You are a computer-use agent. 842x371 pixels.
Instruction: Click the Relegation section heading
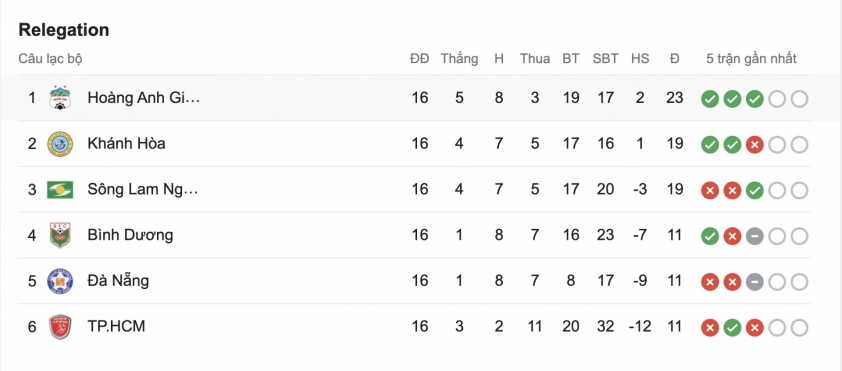coord(64,30)
